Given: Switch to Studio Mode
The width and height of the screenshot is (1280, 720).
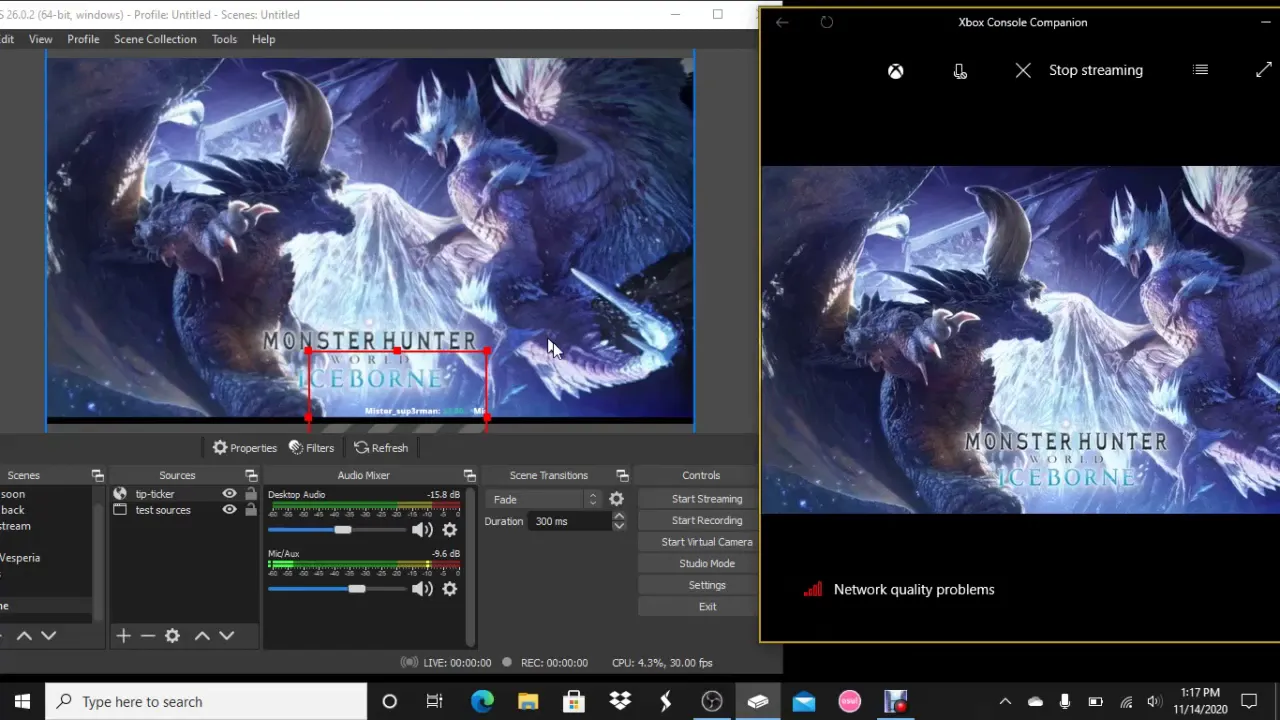Looking at the screenshot, I should 707,564.
